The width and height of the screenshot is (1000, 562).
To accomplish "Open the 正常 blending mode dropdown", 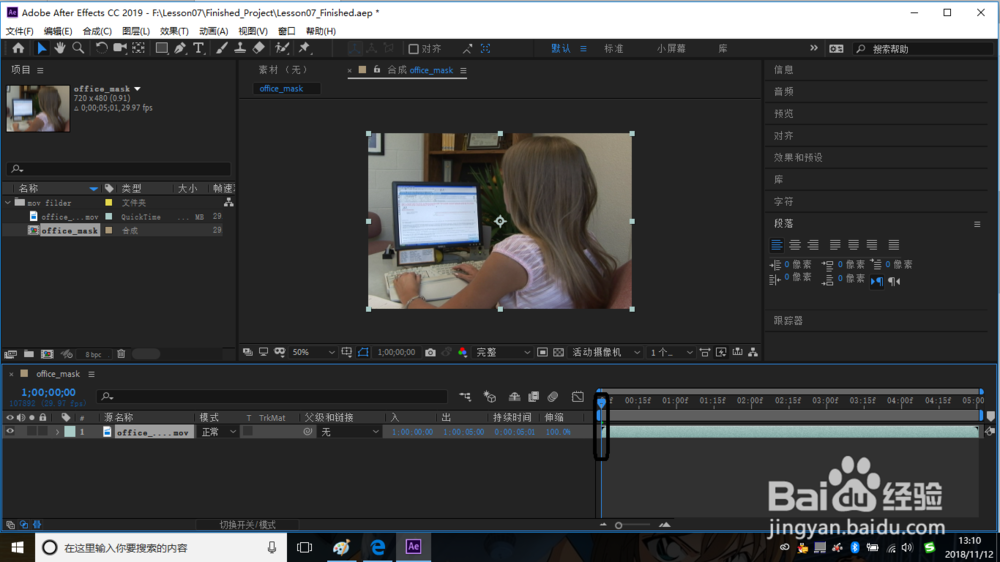I will [218, 432].
